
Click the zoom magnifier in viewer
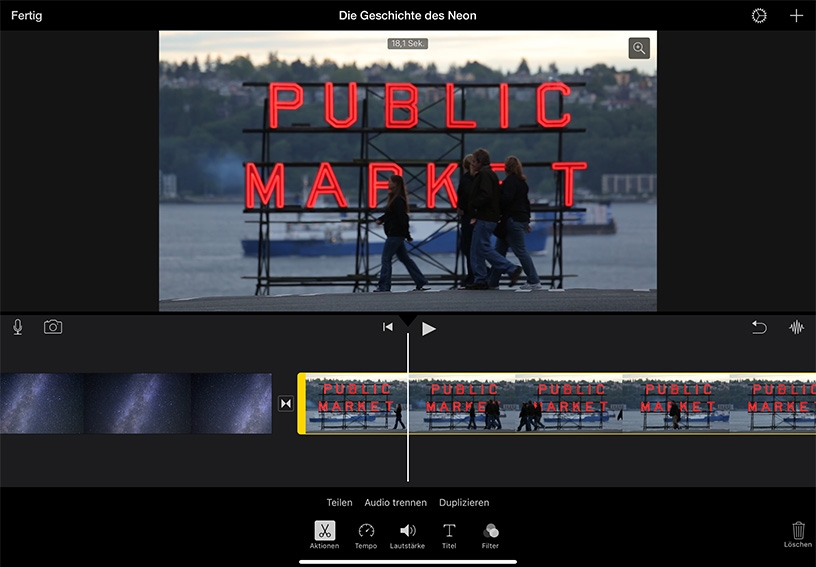639,48
